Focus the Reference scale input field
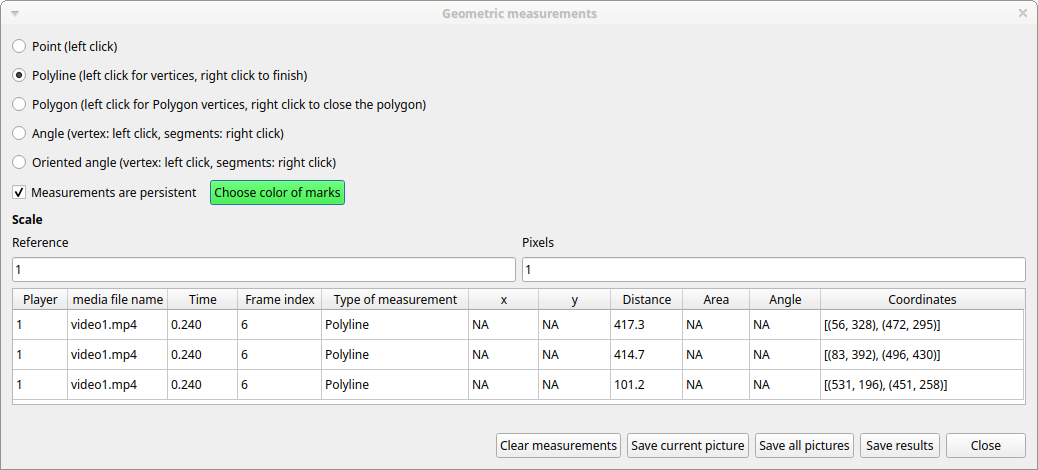Screen dimensions: 1038x470 (x=263, y=269)
